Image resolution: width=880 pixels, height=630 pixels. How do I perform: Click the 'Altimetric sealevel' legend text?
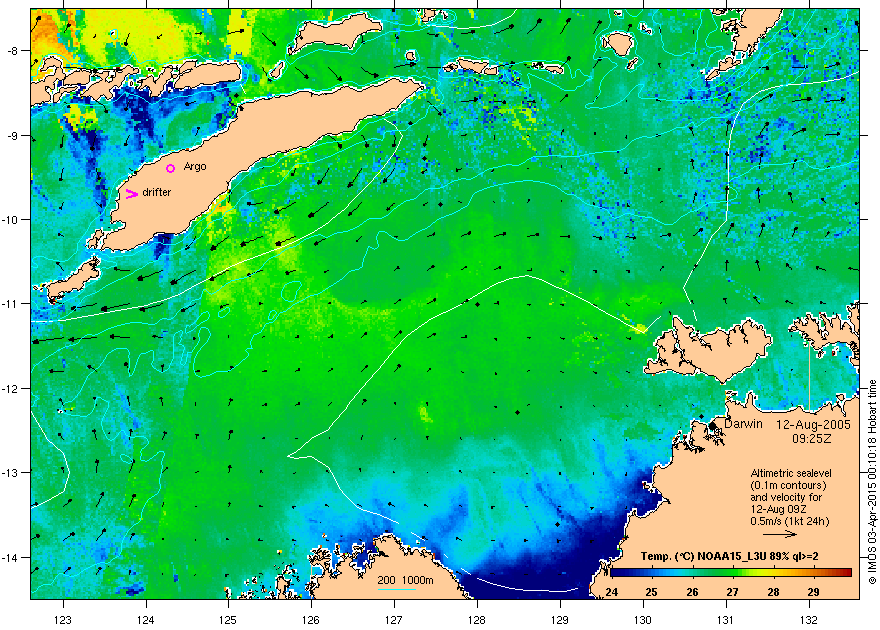tap(791, 473)
